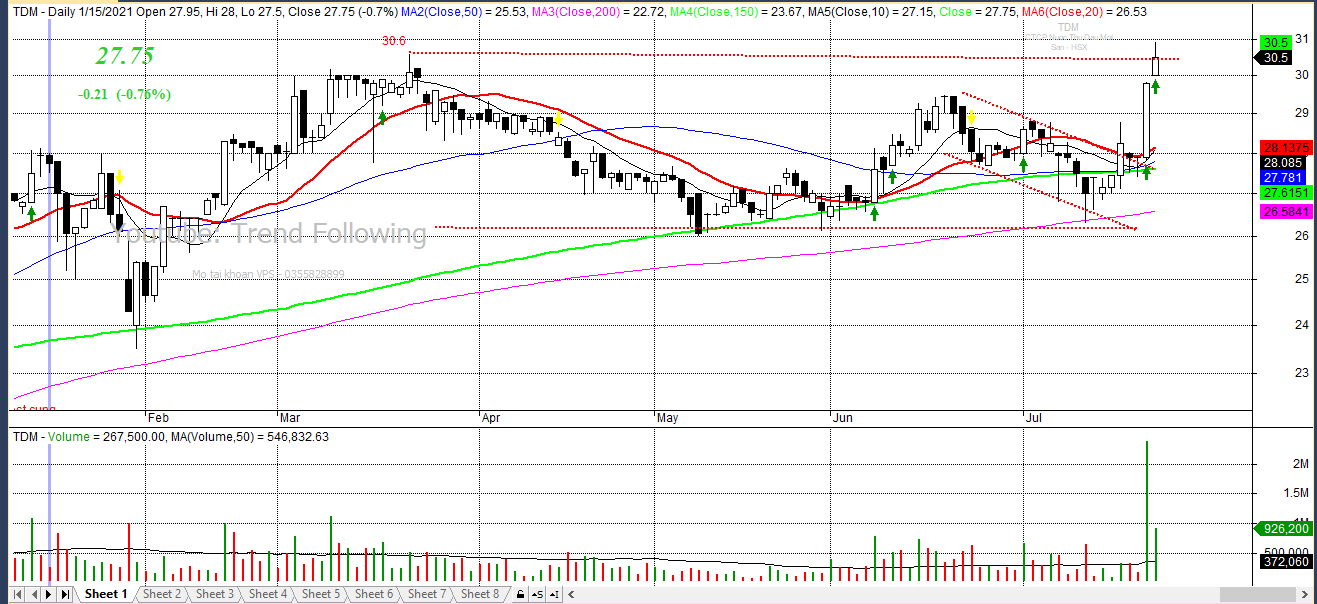Select the Sheet 8 tab
Screen dimensions: 1317x604
480,594
